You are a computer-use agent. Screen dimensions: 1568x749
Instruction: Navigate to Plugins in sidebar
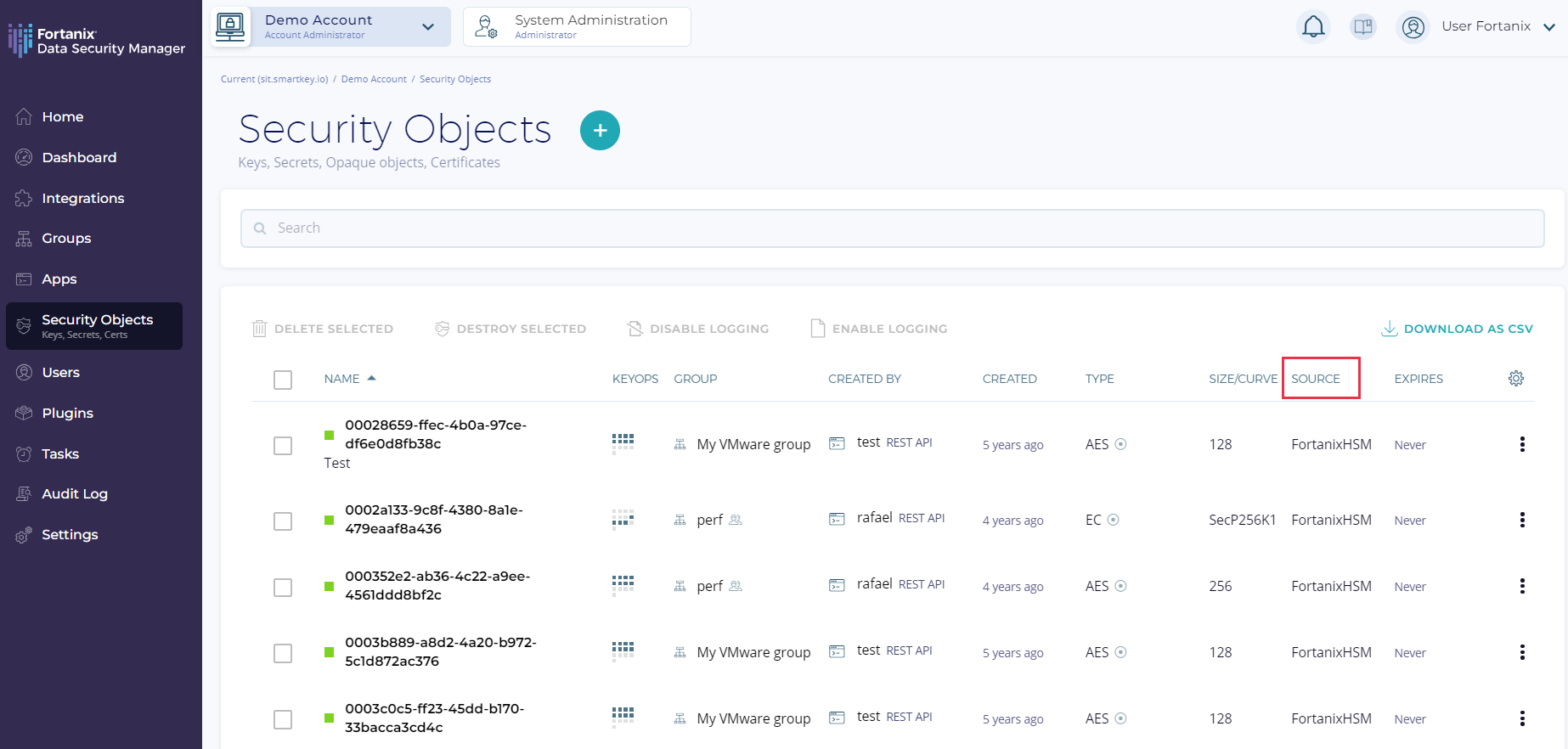(67, 414)
